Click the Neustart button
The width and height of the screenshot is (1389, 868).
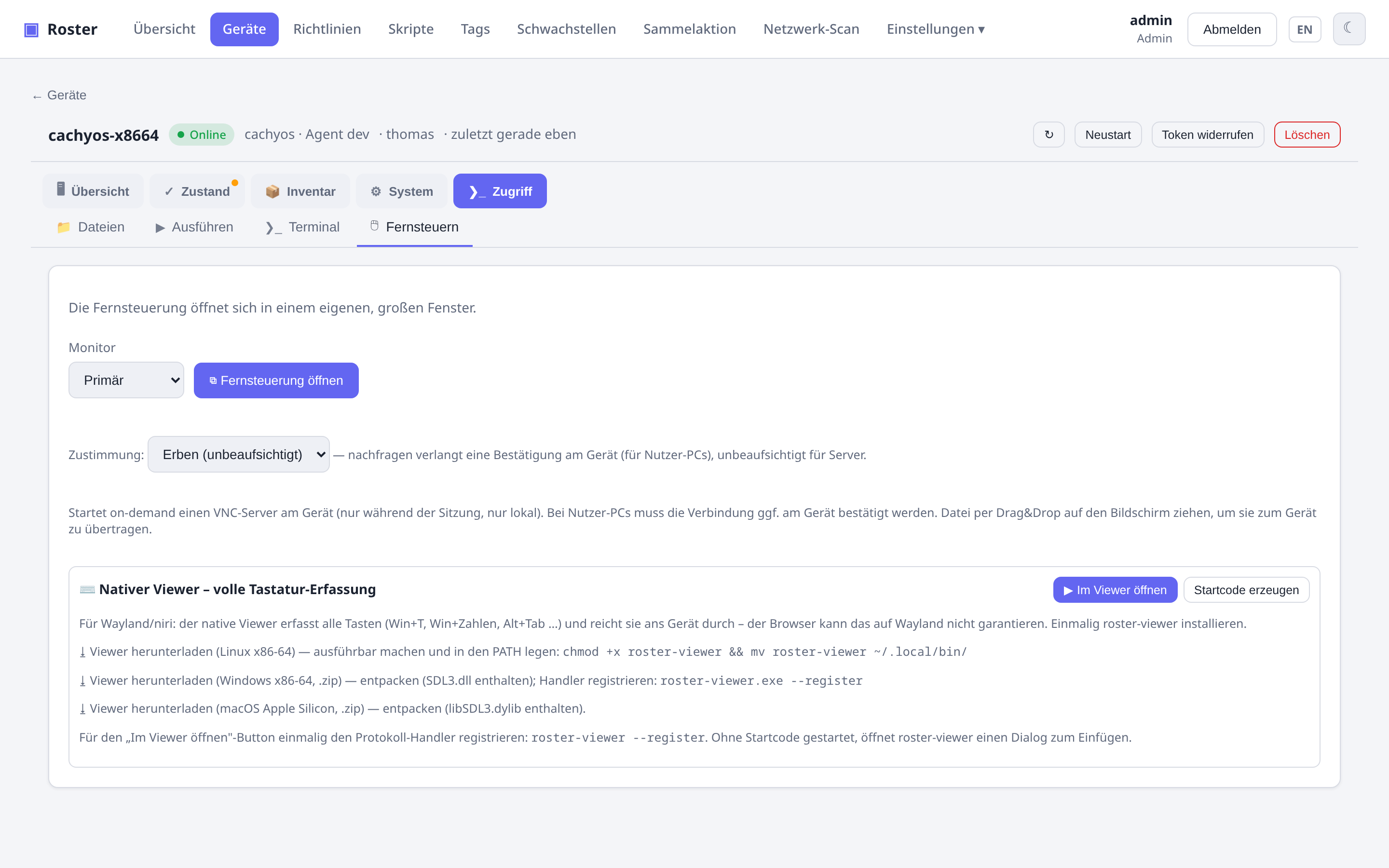point(1108,135)
